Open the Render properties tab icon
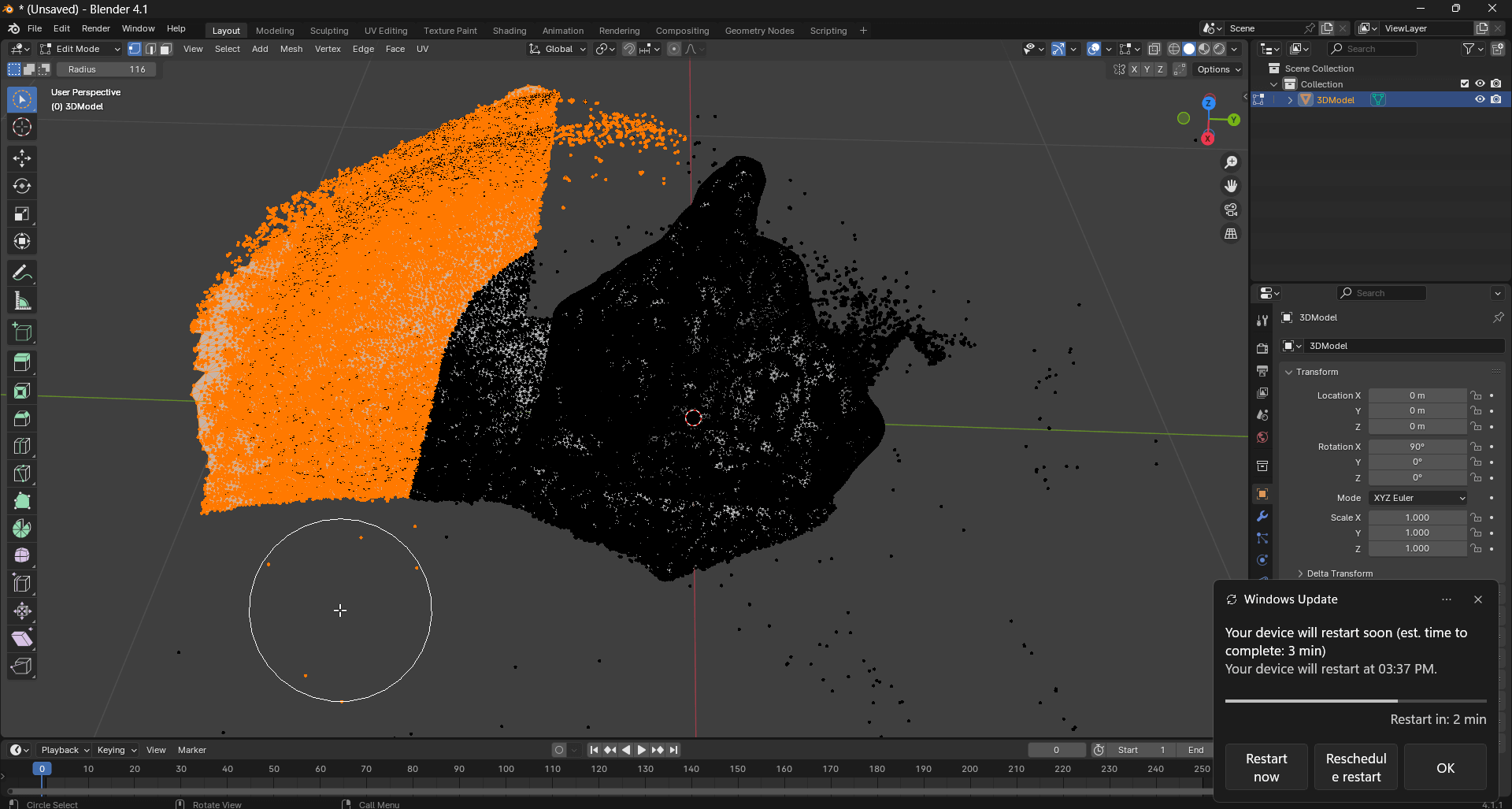1512x809 pixels. (1262, 348)
